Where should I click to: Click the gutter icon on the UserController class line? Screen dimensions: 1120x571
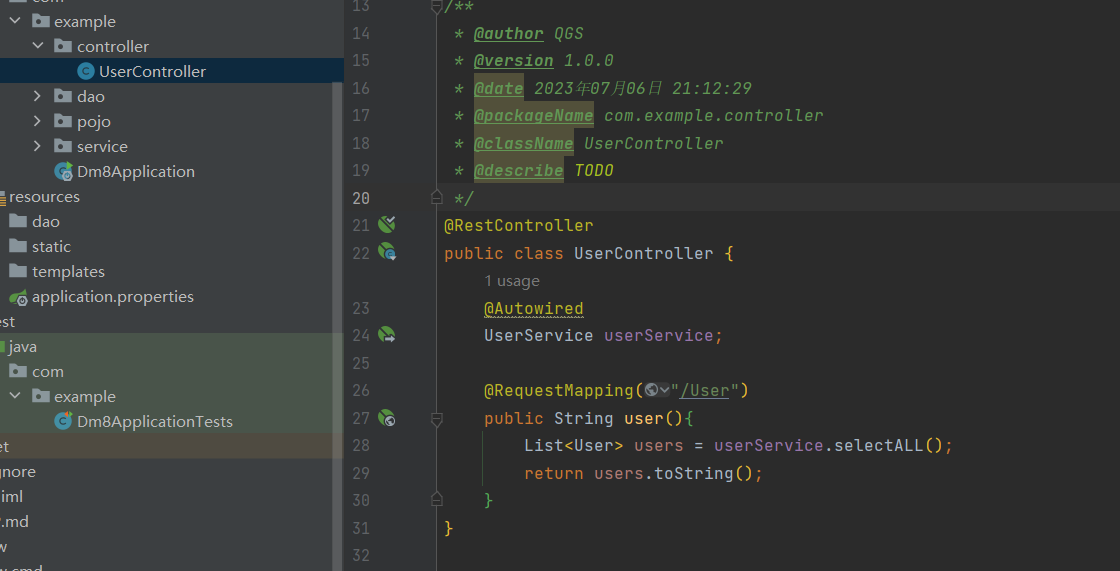click(387, 253)
